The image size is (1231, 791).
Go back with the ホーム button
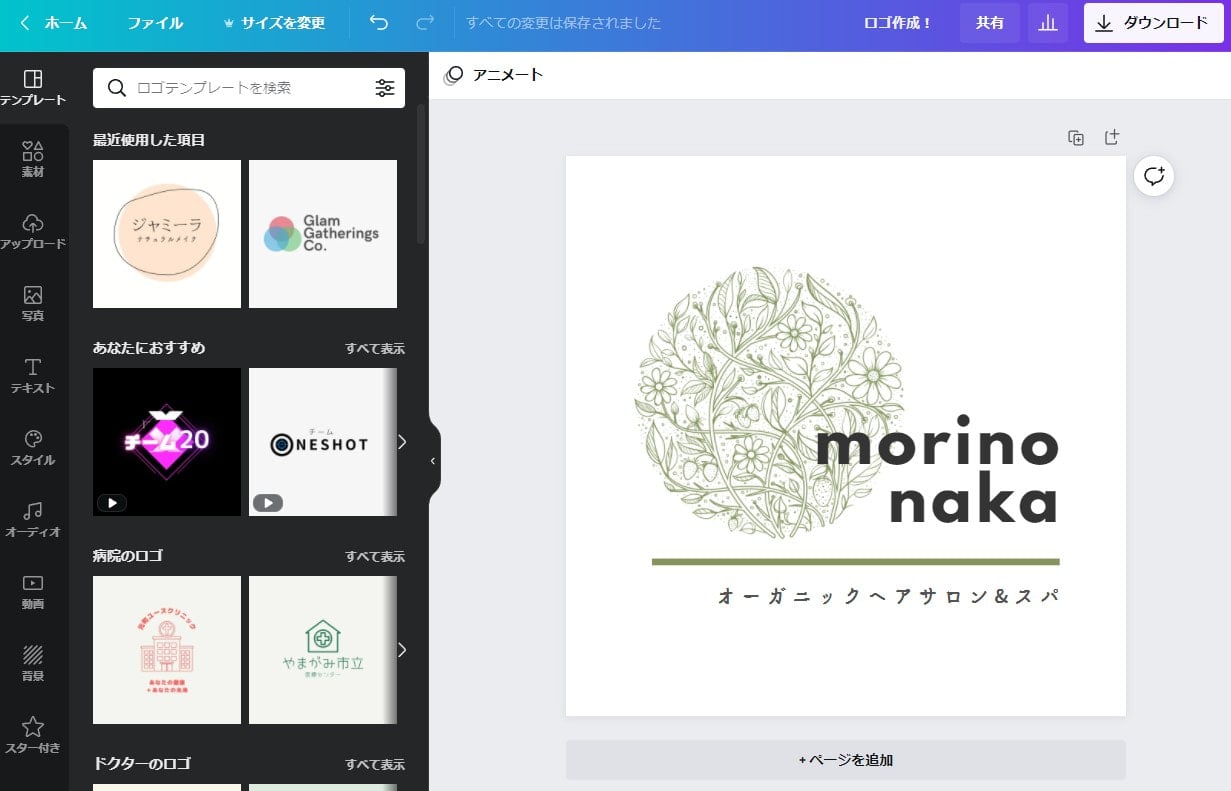(x=55, y=22)
